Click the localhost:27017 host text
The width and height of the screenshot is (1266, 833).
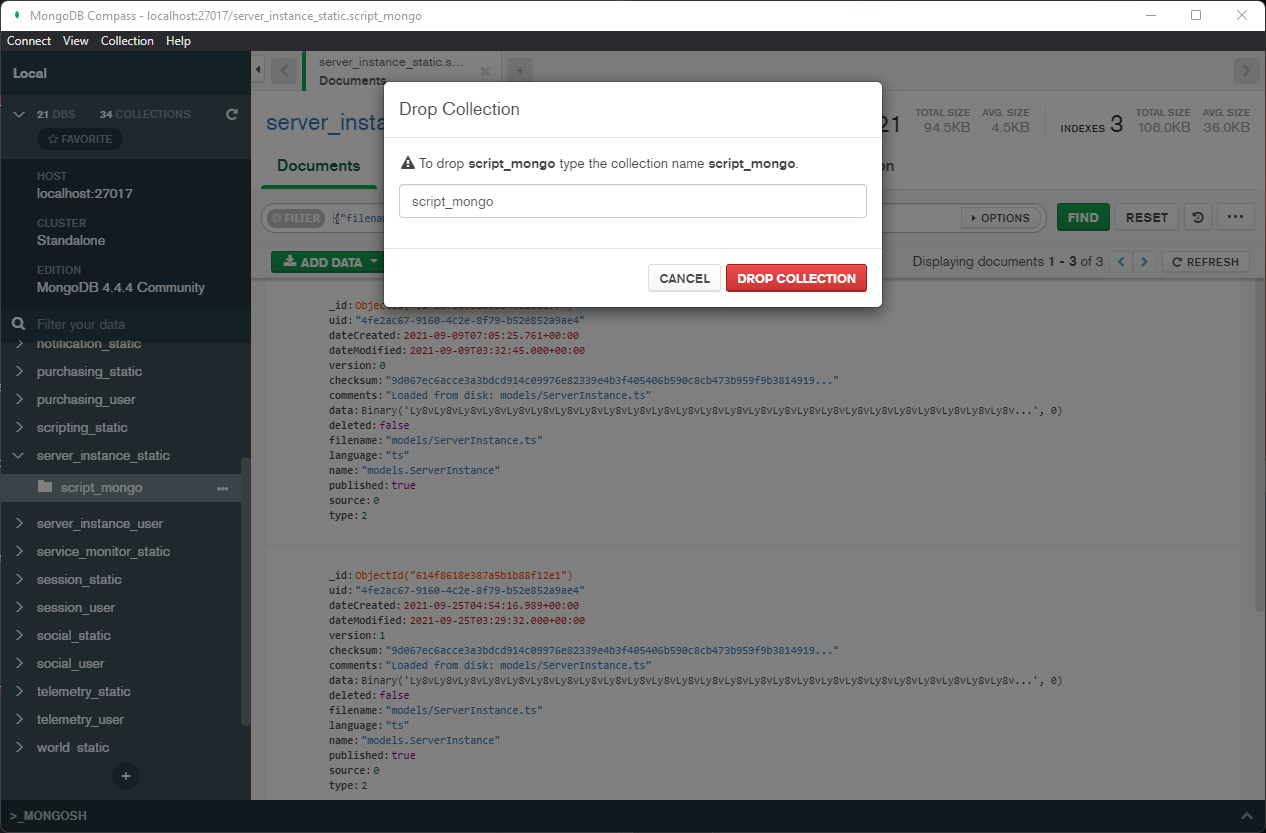click(85, 194)
